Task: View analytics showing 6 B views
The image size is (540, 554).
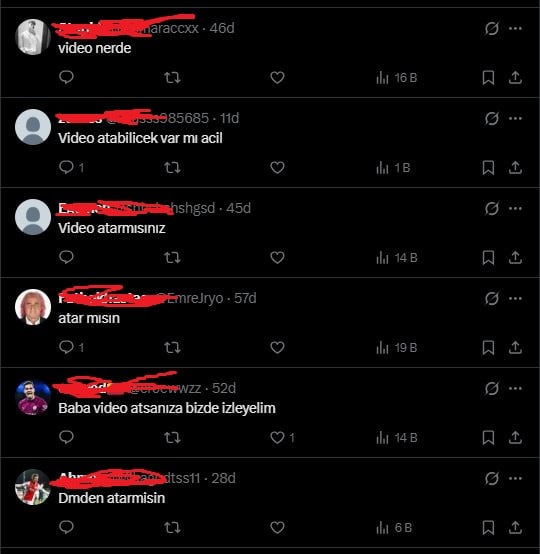Action: [394, 528]
